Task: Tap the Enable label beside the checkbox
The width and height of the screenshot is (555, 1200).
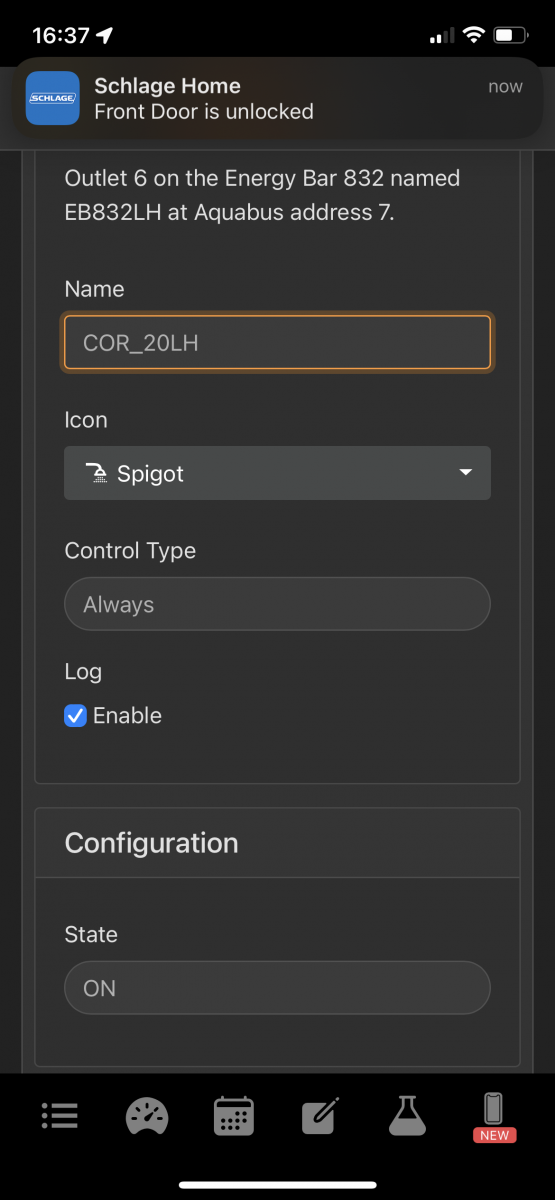Action: point(127,715)
